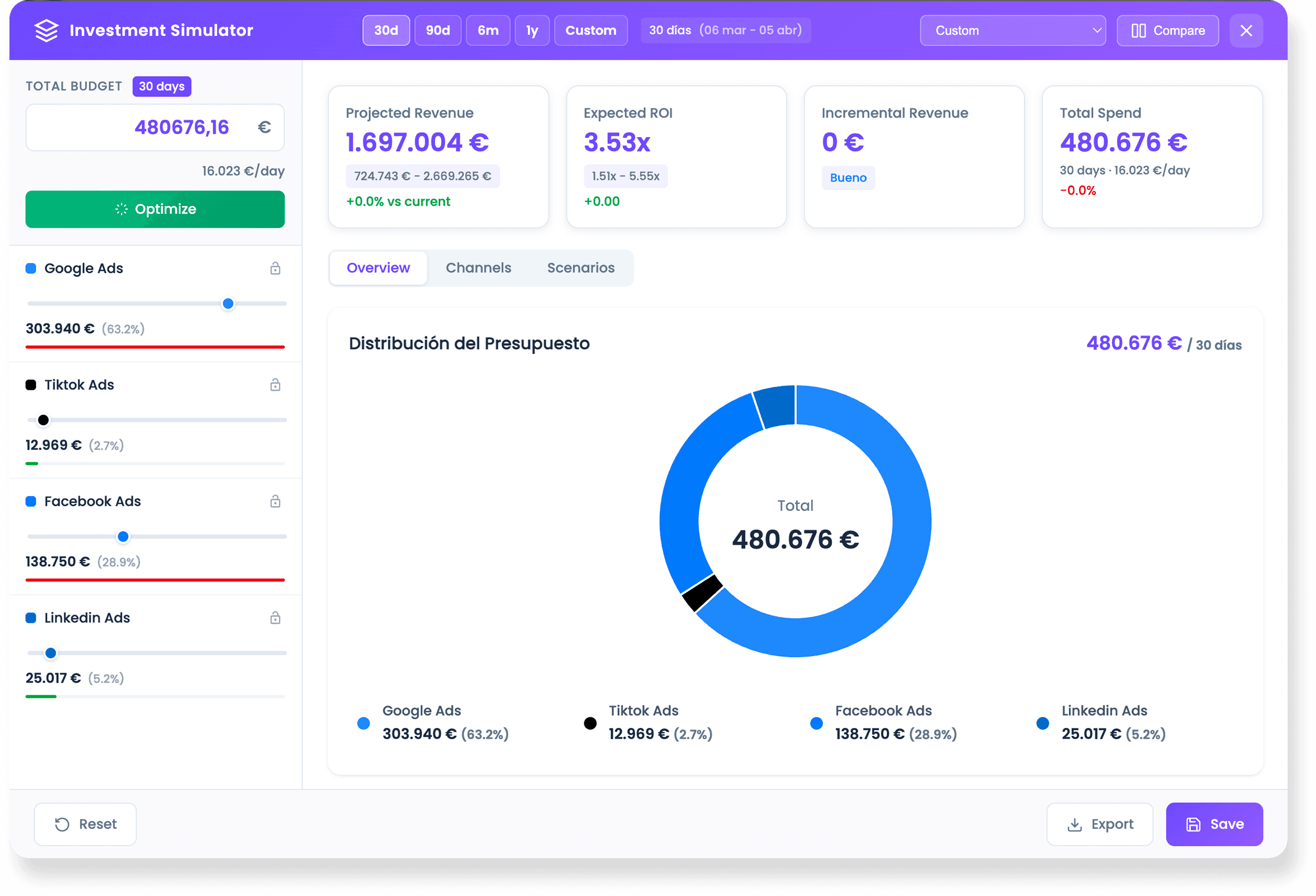The image size is (1316, 896).
Task: Toggle the lock icon for Tiktok Ads
Action: pyautogui.click(x=275, y=385)
